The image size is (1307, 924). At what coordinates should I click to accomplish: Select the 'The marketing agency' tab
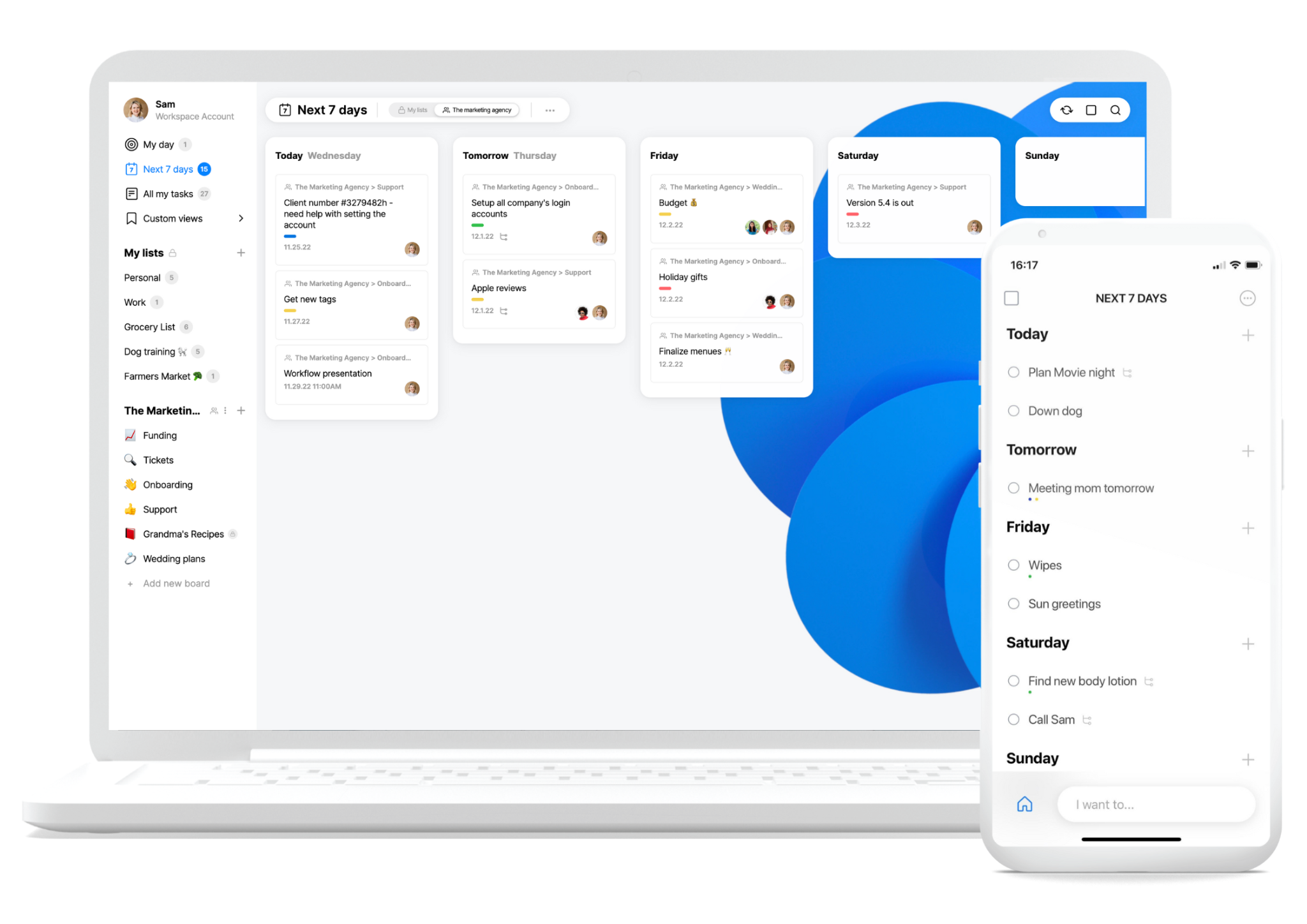481,110
